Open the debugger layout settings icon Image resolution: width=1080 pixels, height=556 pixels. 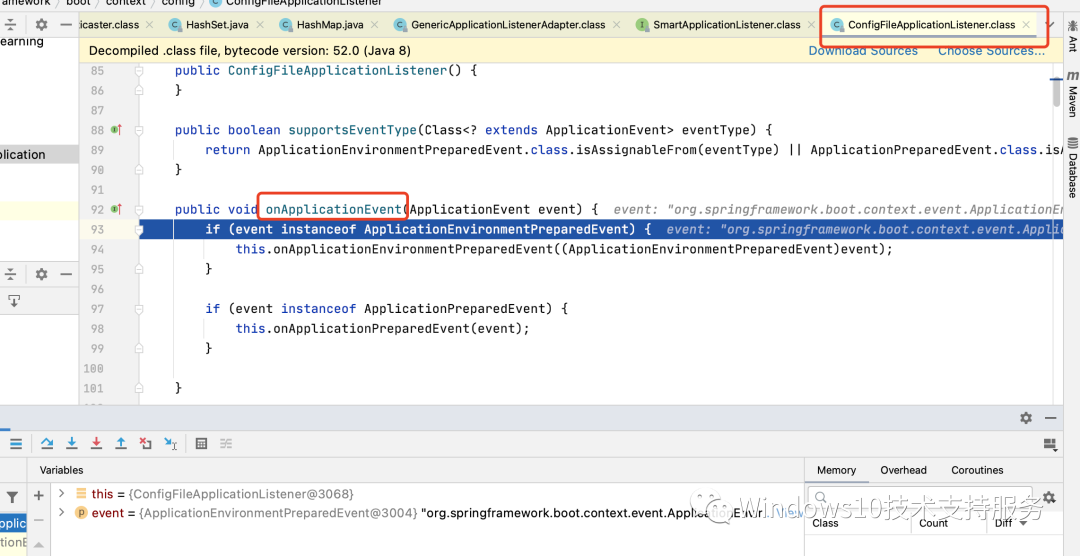tap(1050, 444)
